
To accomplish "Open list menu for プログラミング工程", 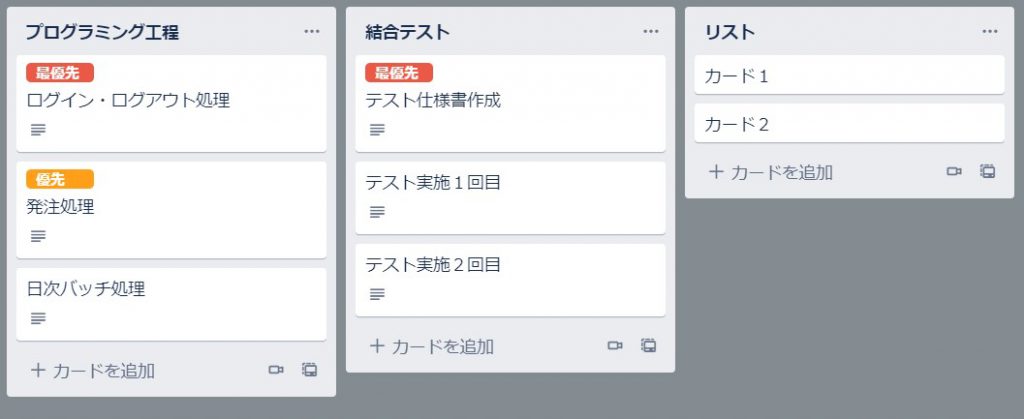I will click(312, 31).
